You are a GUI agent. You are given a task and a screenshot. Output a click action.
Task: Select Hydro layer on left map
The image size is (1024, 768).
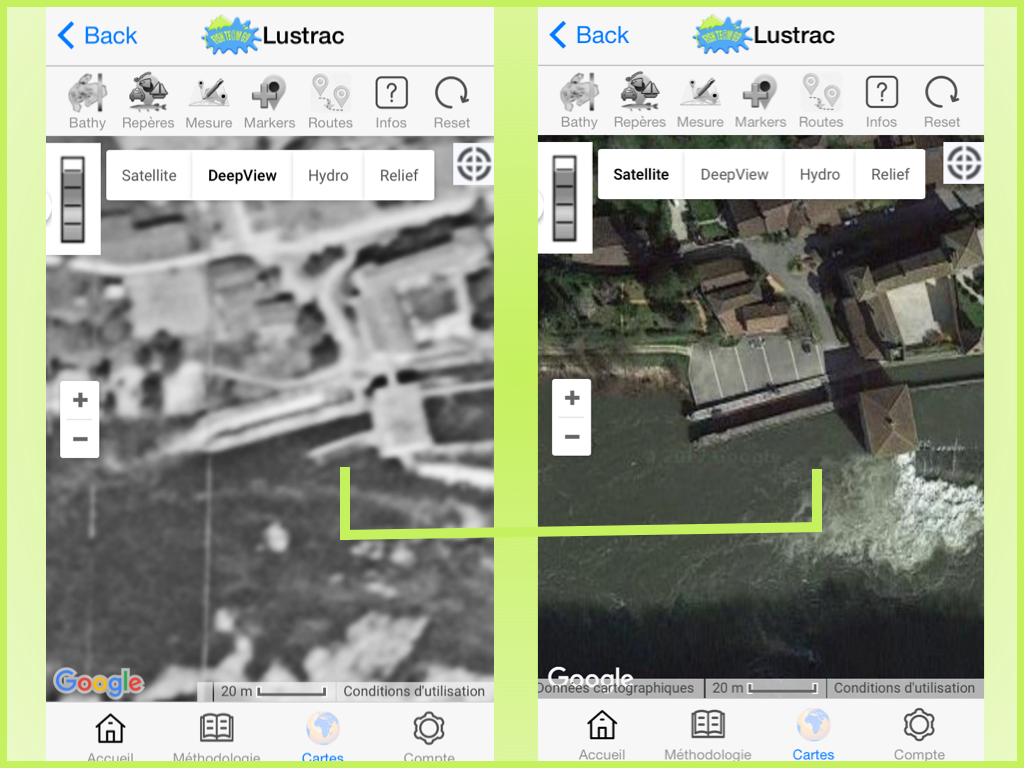pyautogui.click(x=328, y=176)
